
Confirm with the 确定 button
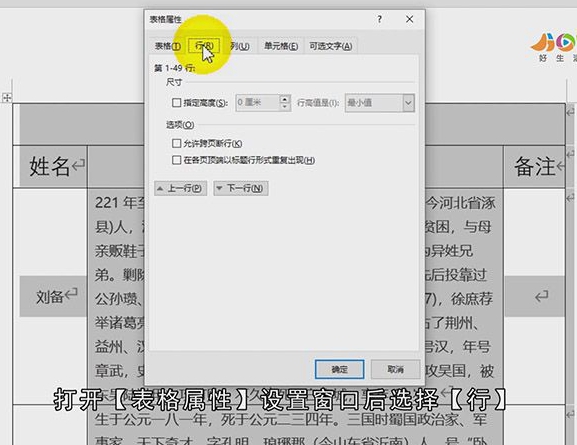tap(339, 369)
